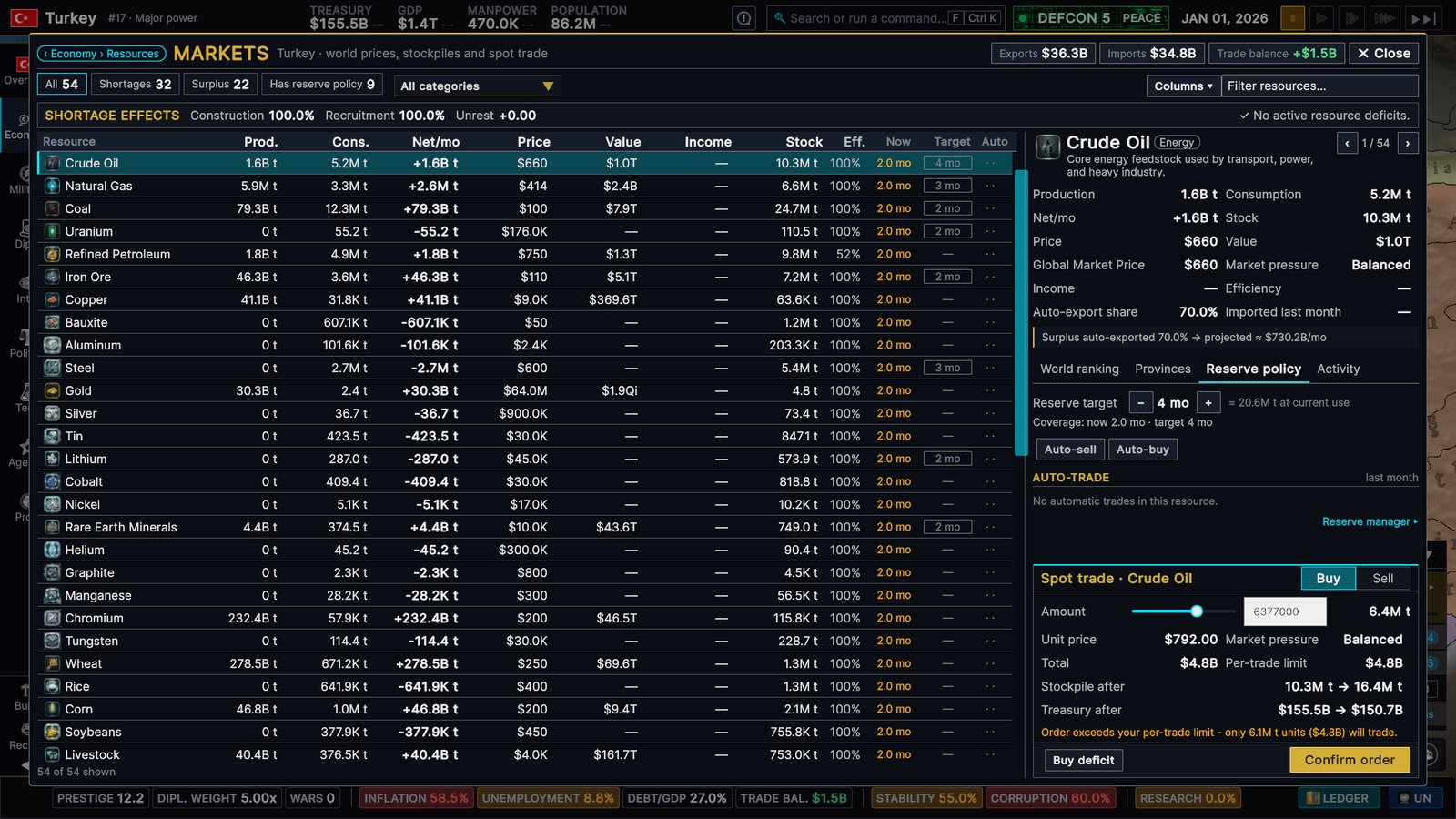Toggle auto setting for Coal row
The width and height of the screenshot is (1456, 819).
[x=990, y=208]
